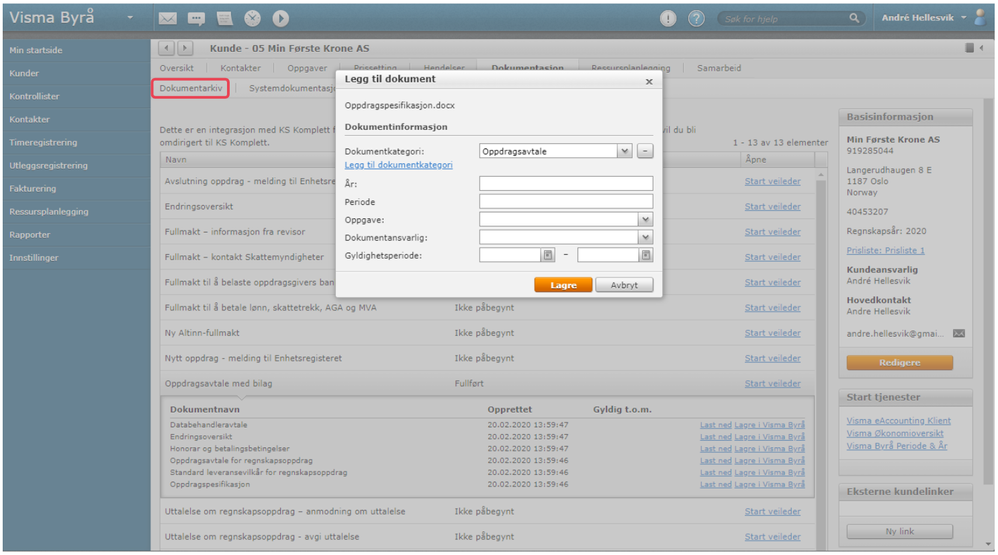998x555 pixels.
Task: Open the Oversikt tab
Action: [177, 68]
